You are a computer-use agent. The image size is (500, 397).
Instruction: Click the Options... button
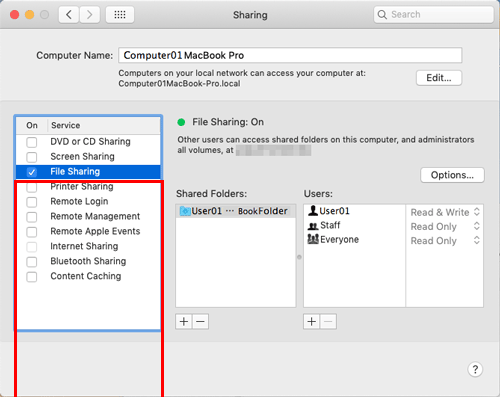coord(452,175)
